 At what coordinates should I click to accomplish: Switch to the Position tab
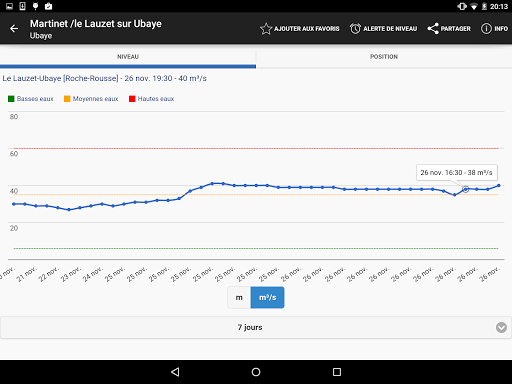coord(384,57)
